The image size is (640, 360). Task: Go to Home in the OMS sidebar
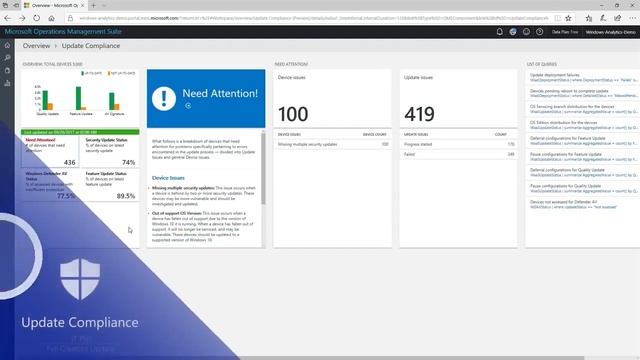[7, 45]
